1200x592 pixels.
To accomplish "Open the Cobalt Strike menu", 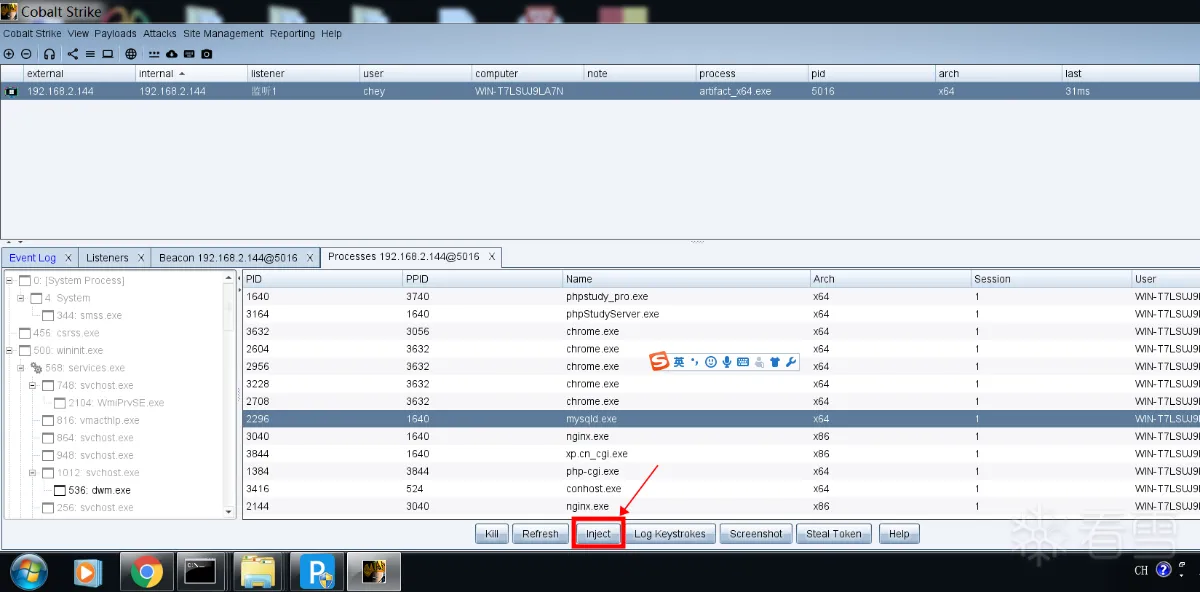I will [33, 33].
